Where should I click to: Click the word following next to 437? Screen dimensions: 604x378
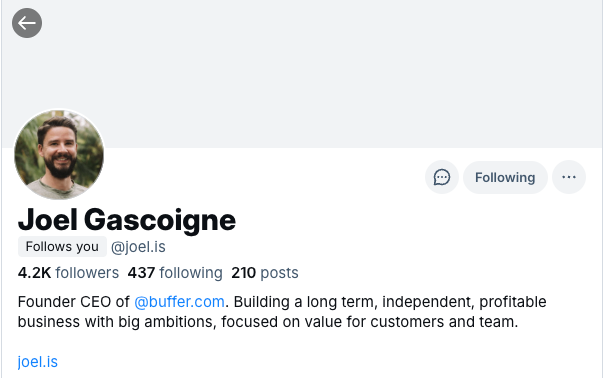[x=191, y=273]
